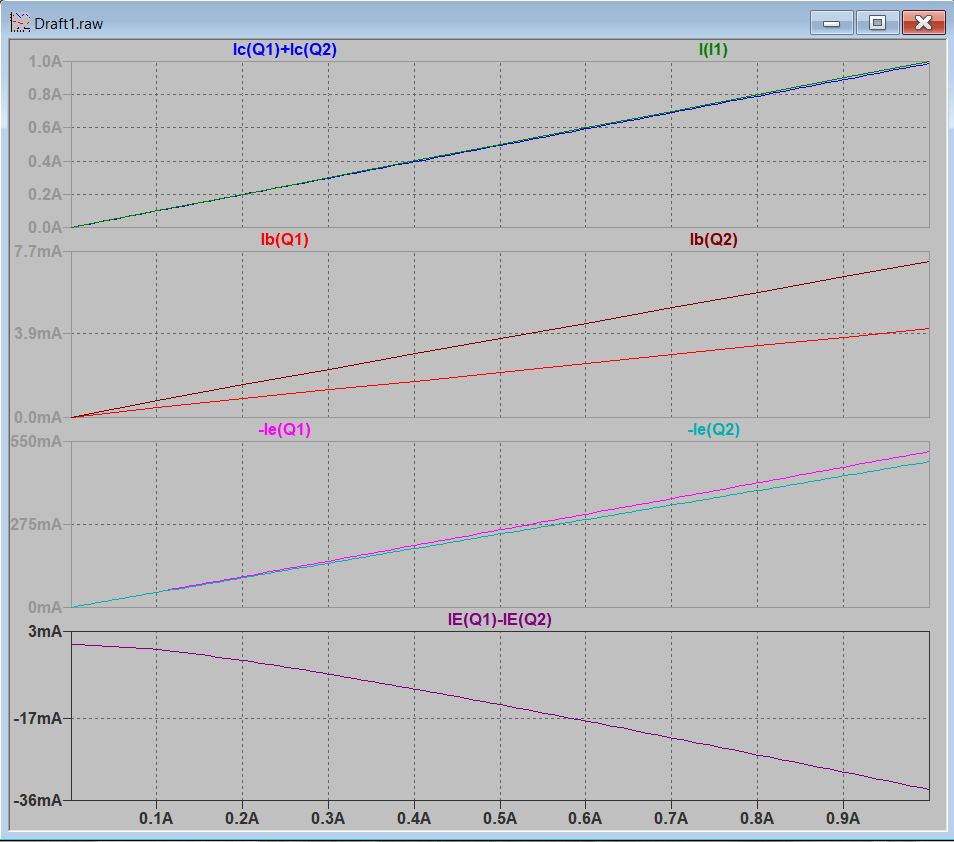Screen dimensions: 954x842
Task: Click the 0.1A horizontal axis label
Action: click(156, 818)
